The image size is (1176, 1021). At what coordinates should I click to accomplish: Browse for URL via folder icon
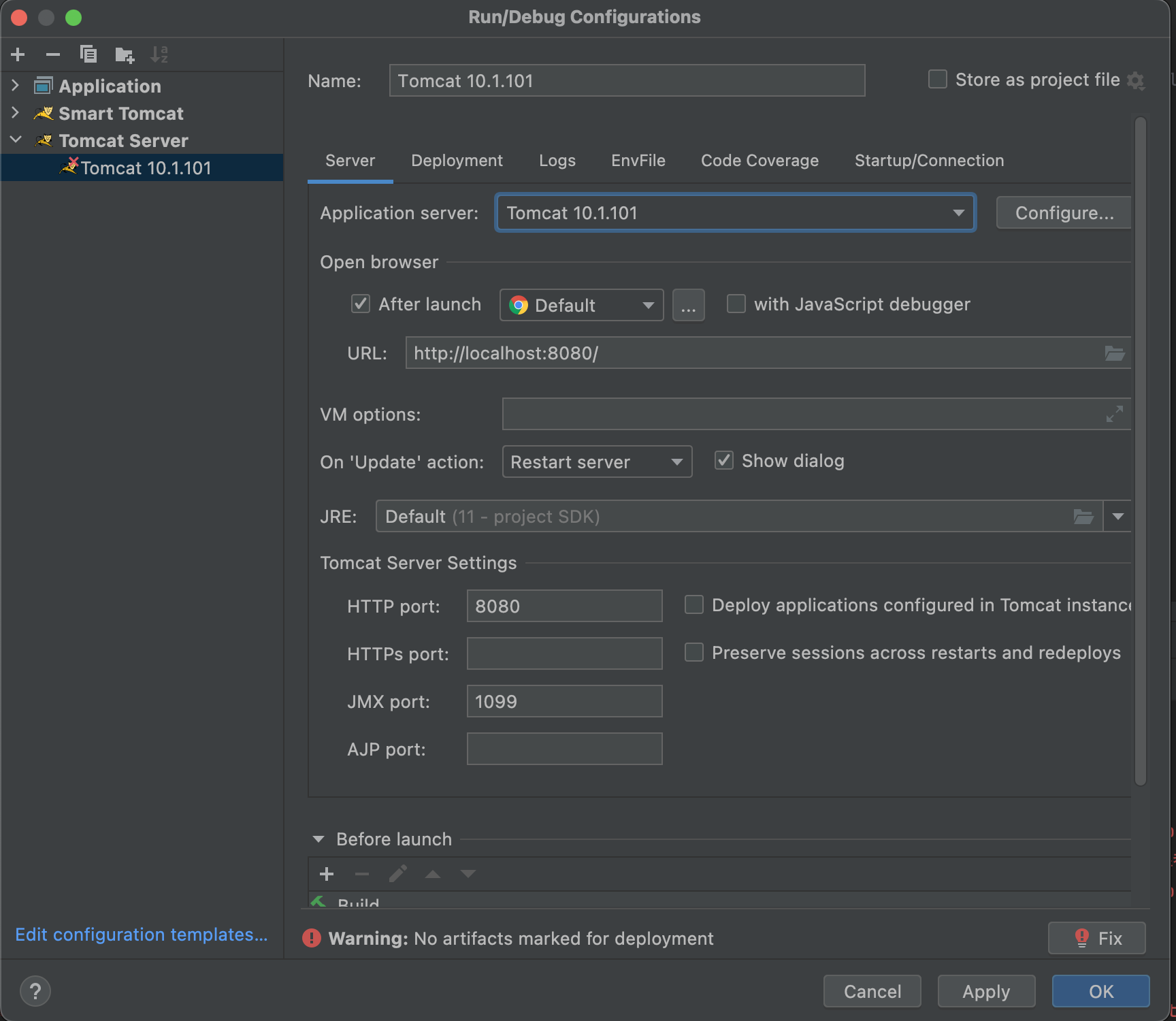pyautogui.click(x=1114, y=353)
